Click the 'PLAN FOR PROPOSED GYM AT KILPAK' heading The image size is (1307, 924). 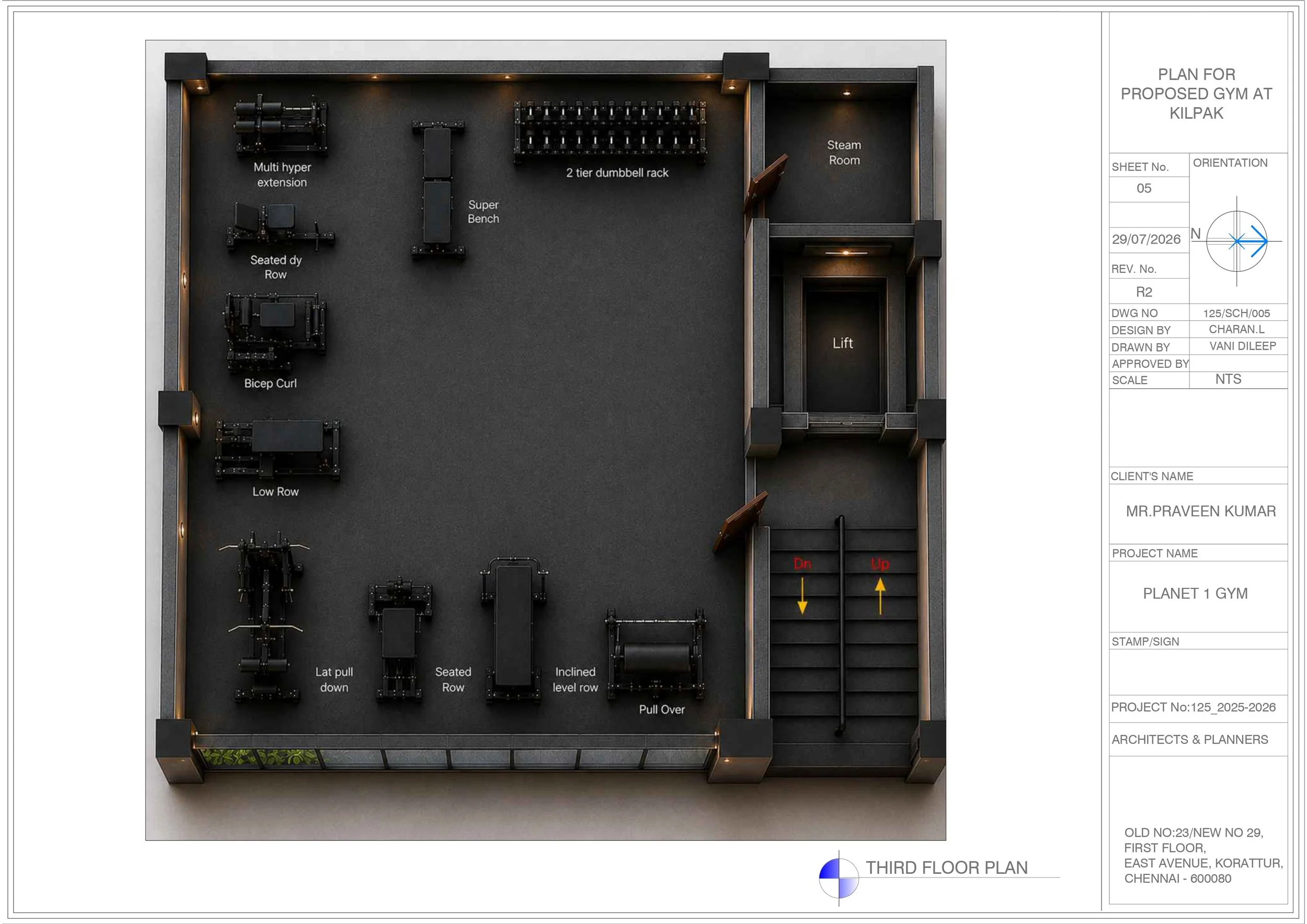1196,94
